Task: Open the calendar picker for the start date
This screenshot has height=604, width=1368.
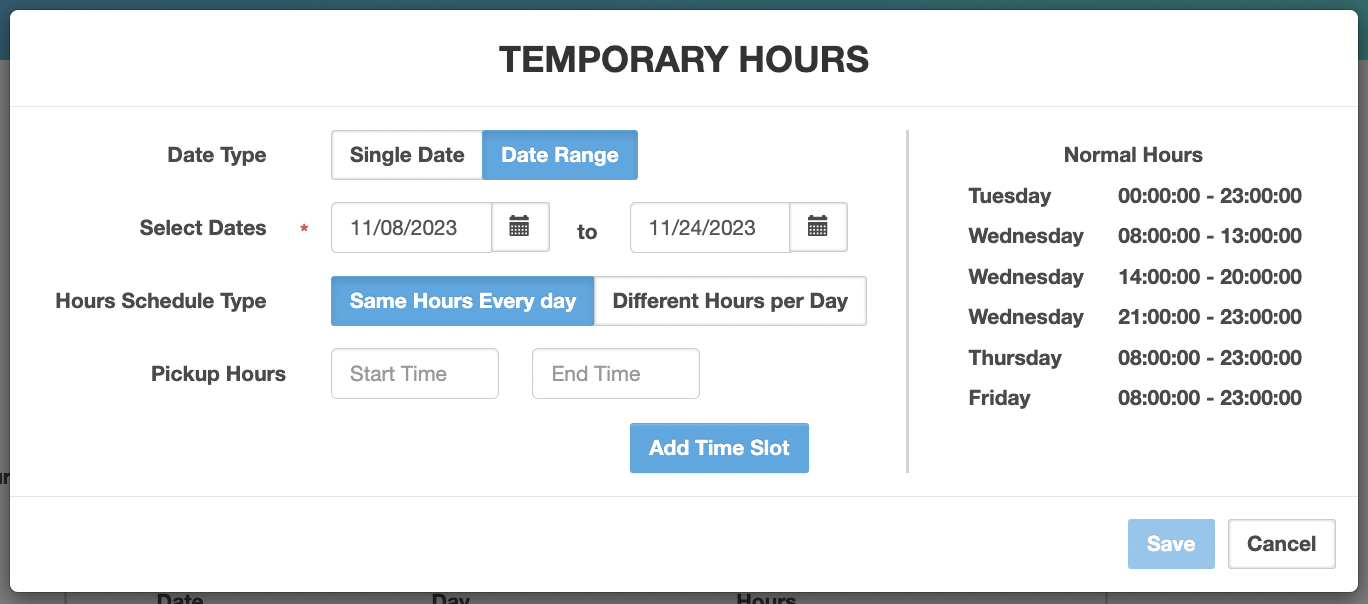Action: 520,227
